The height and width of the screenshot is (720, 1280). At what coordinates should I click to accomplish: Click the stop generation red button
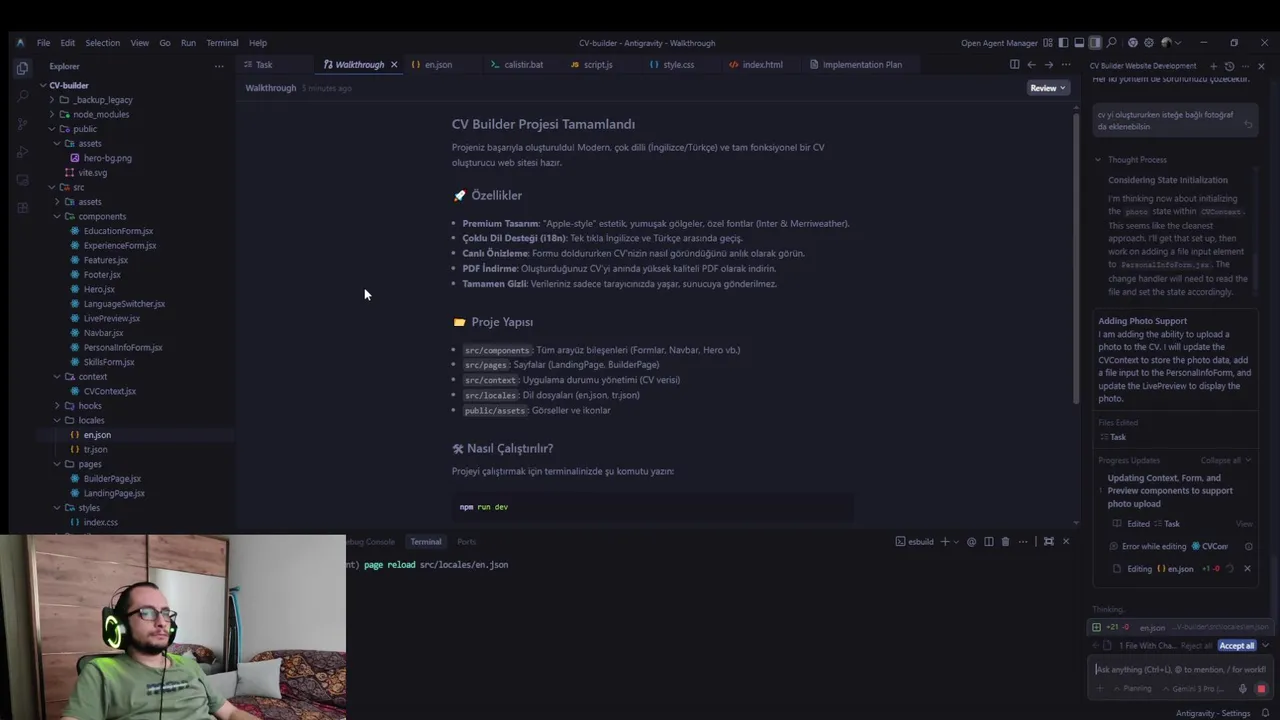(x=1261, y=689)
